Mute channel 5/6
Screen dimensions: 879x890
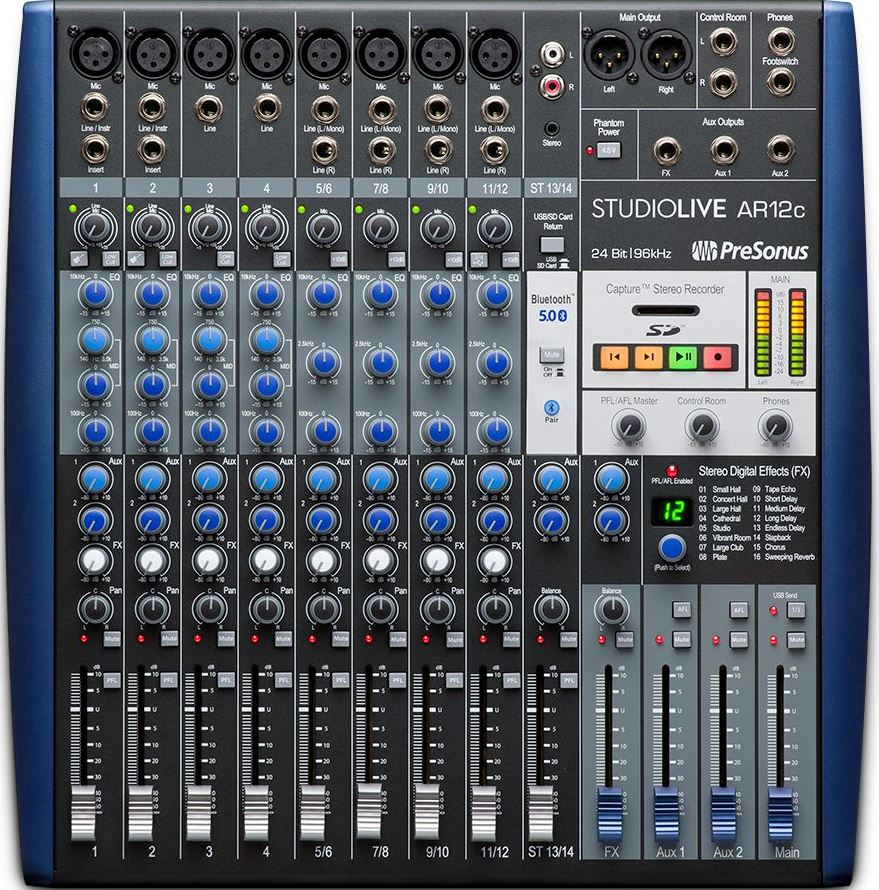coord(340,639)
